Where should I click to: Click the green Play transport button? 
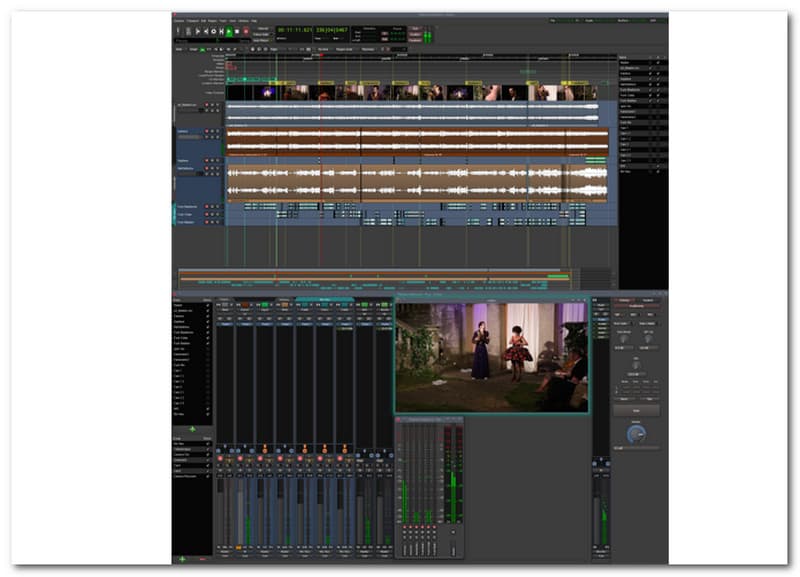(x=229, y=32)
